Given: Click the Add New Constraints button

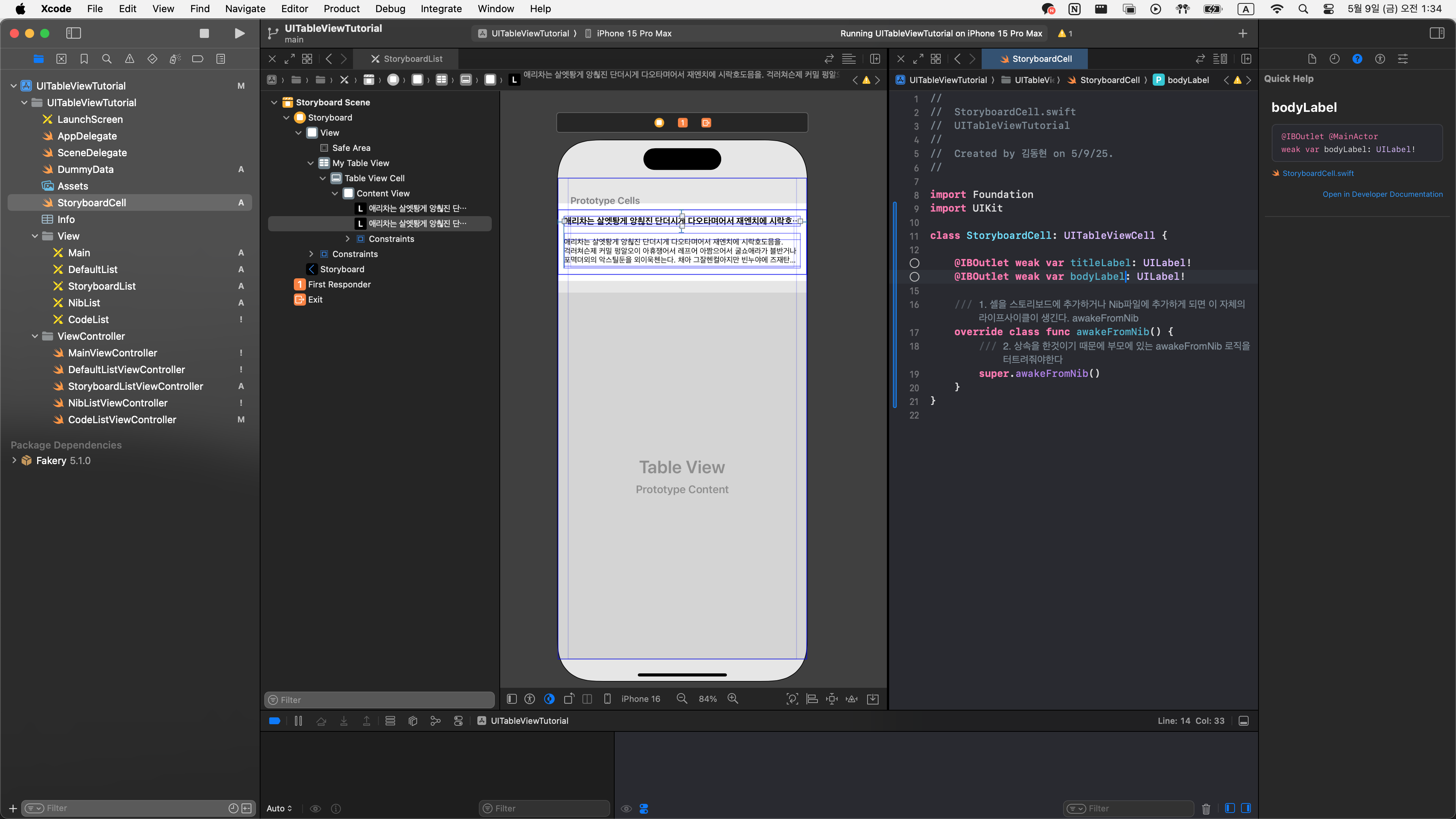Looking at the screenshot, I should (832, 698).
